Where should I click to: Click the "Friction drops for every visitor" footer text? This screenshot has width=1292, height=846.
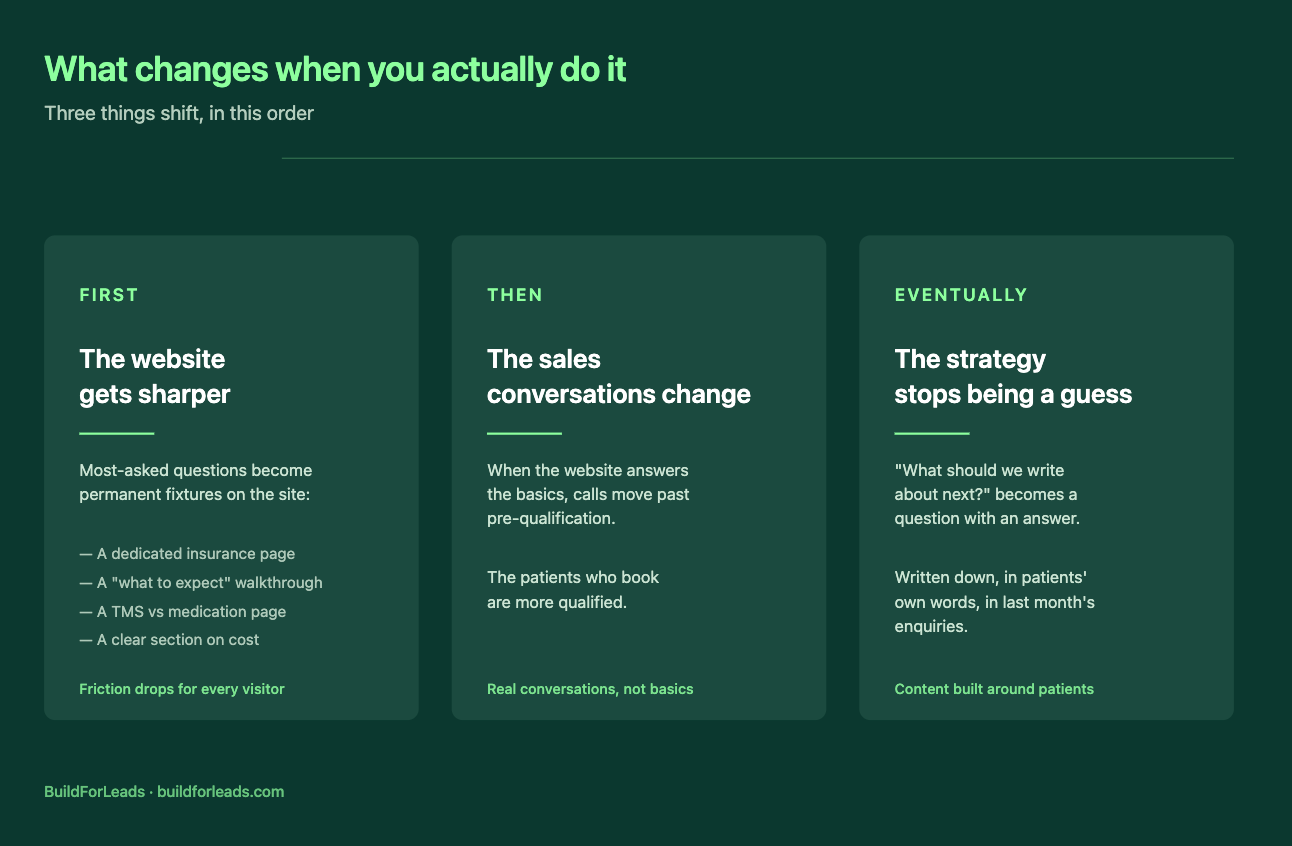[182, 689]
